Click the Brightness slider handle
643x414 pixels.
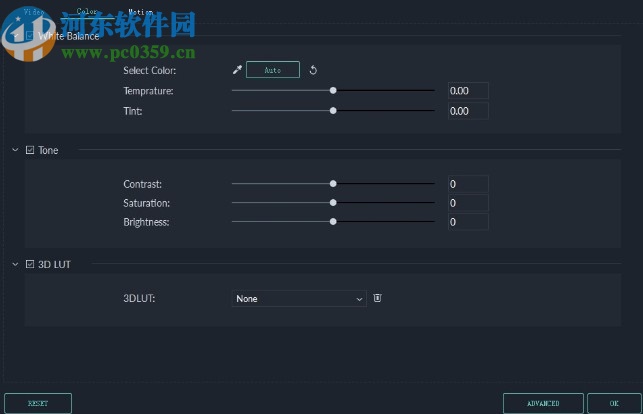[x=333, y=221]
